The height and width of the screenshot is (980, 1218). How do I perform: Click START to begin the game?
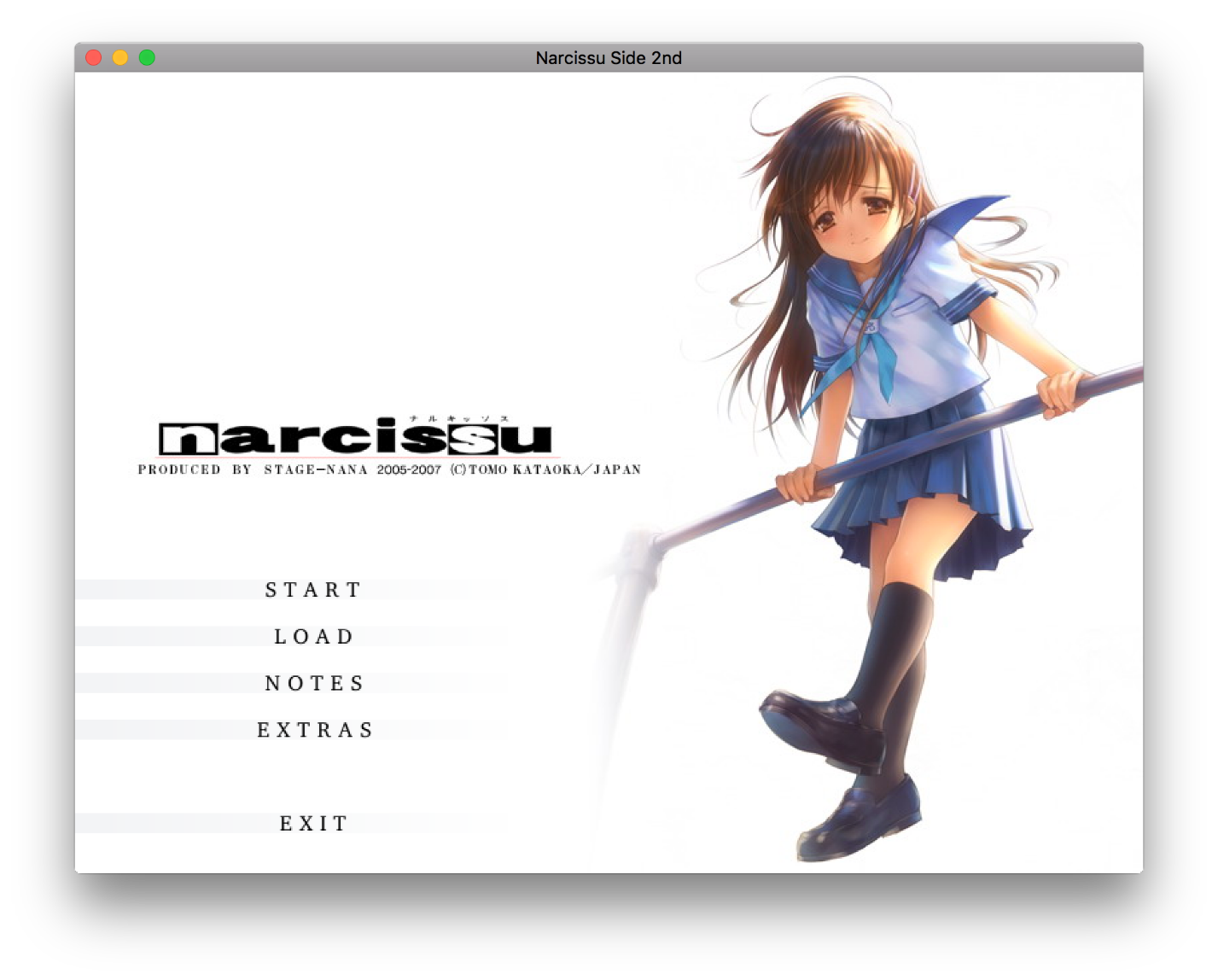[x=313, y=590]
